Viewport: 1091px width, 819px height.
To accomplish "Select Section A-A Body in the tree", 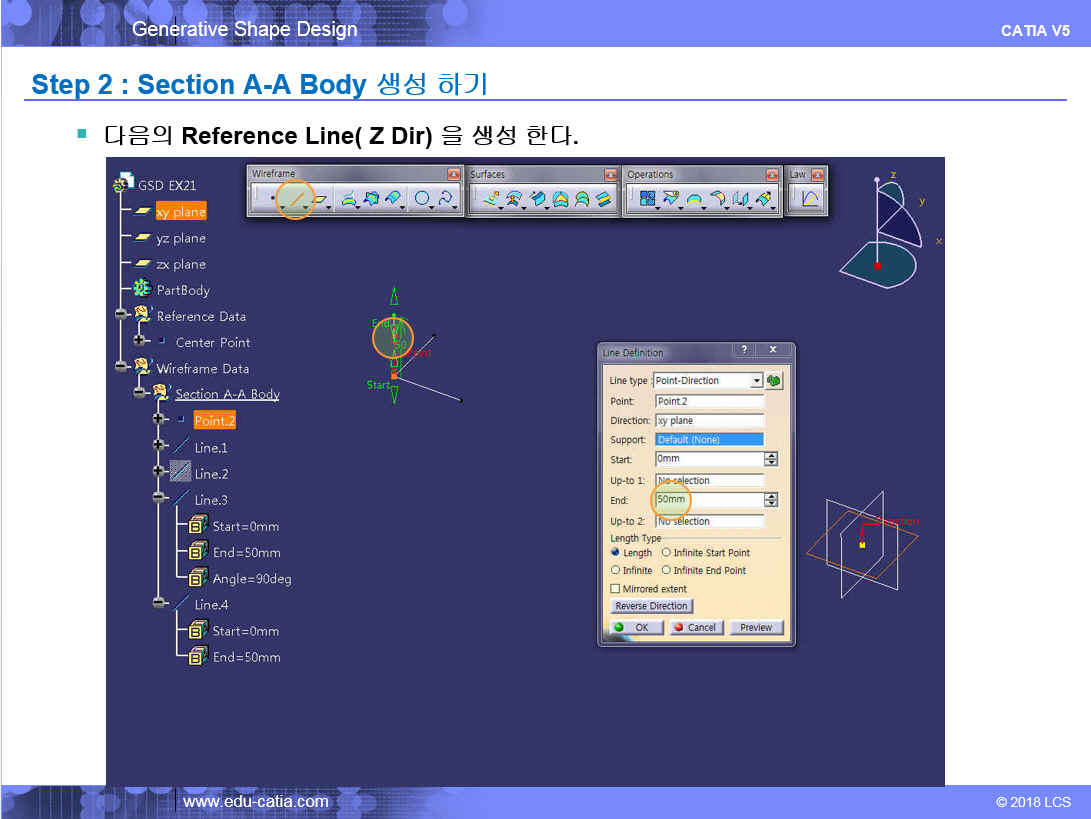I will [x=227, y=394].
